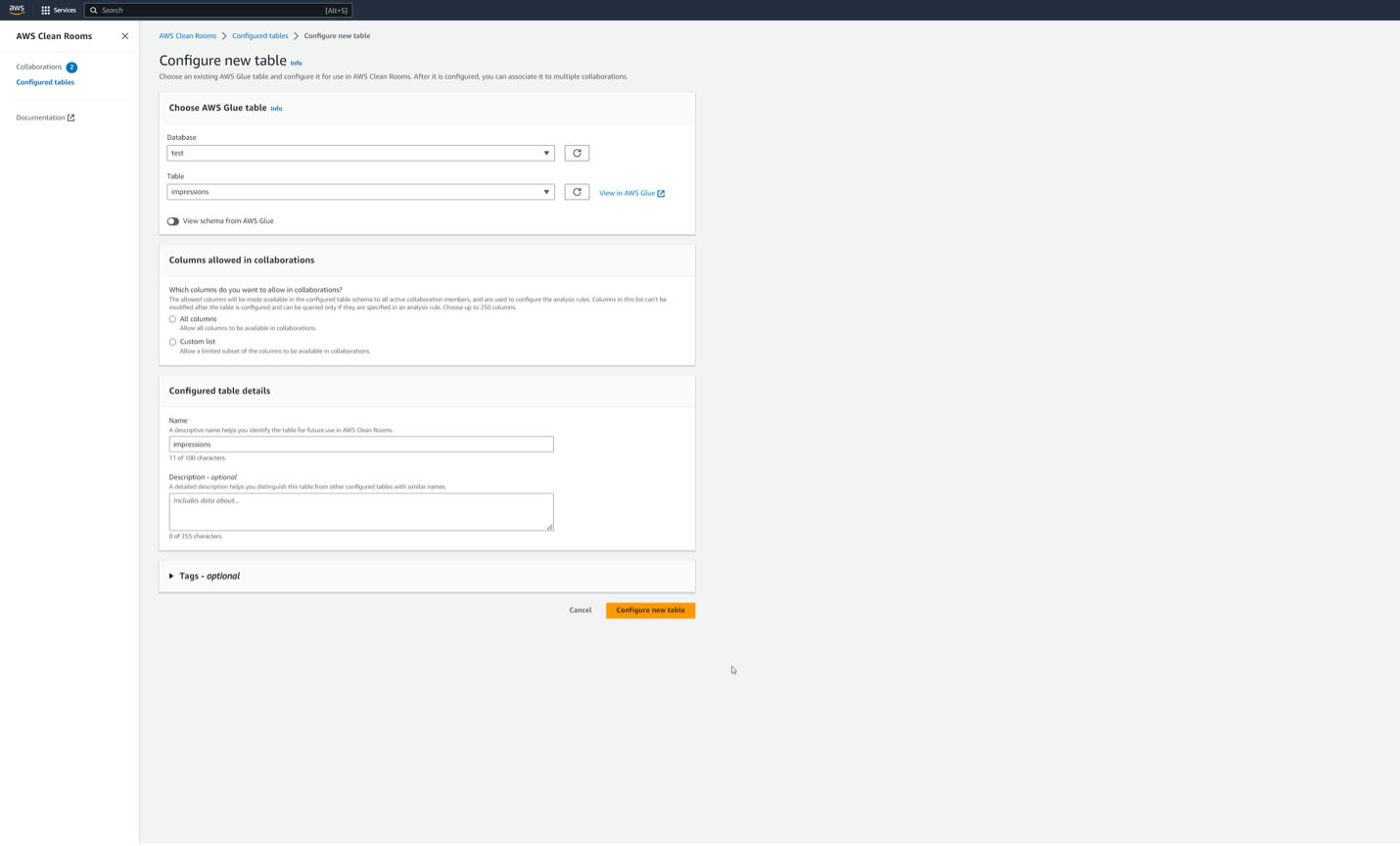
Task: Open the Documentation sidebar link
Action: (40, 117)
